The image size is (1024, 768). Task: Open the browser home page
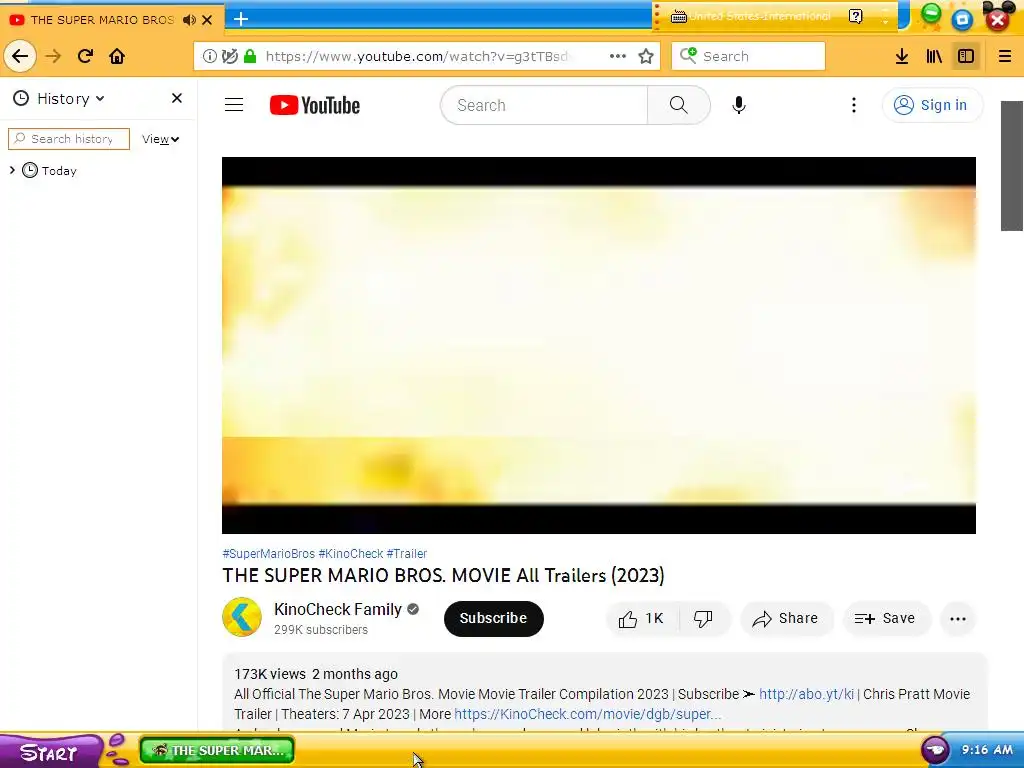point(117,56)
